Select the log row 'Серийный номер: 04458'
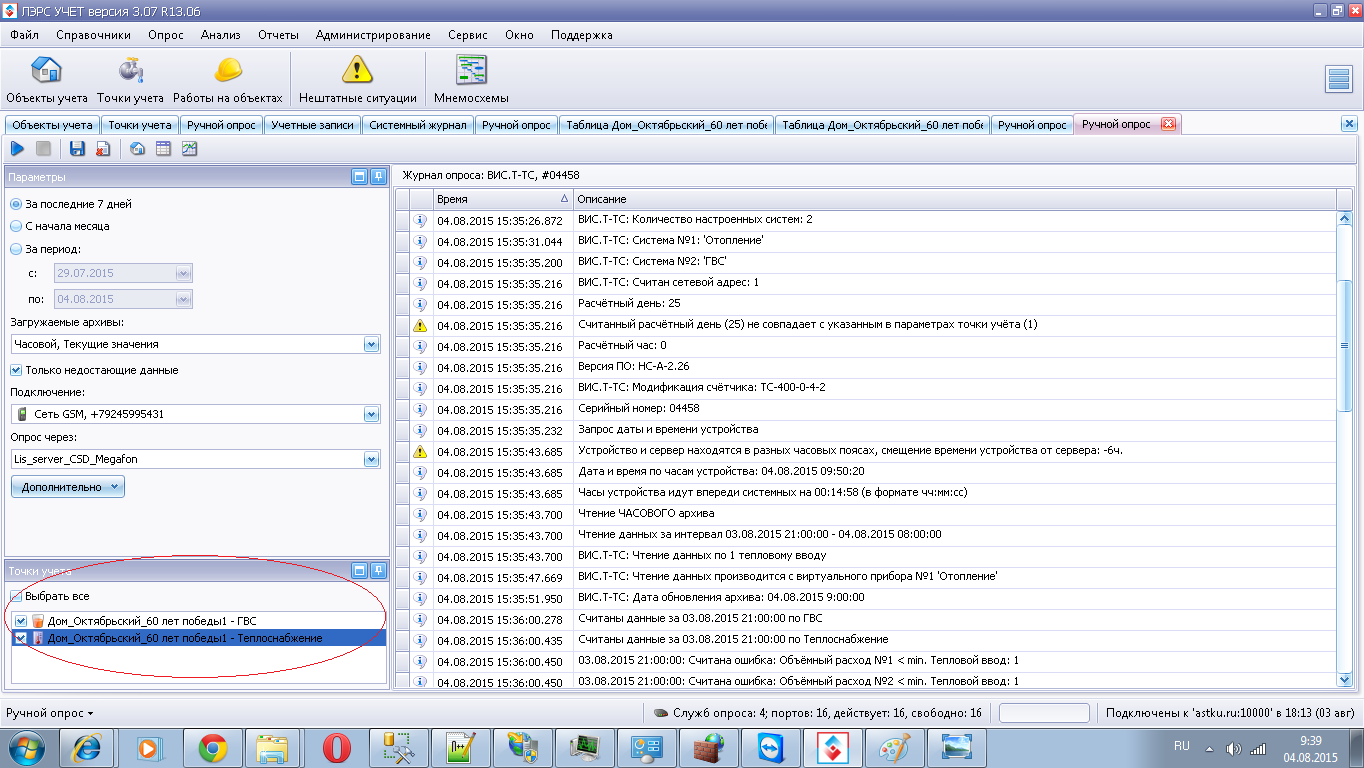Screen dimensions: 1364x768 866,409
